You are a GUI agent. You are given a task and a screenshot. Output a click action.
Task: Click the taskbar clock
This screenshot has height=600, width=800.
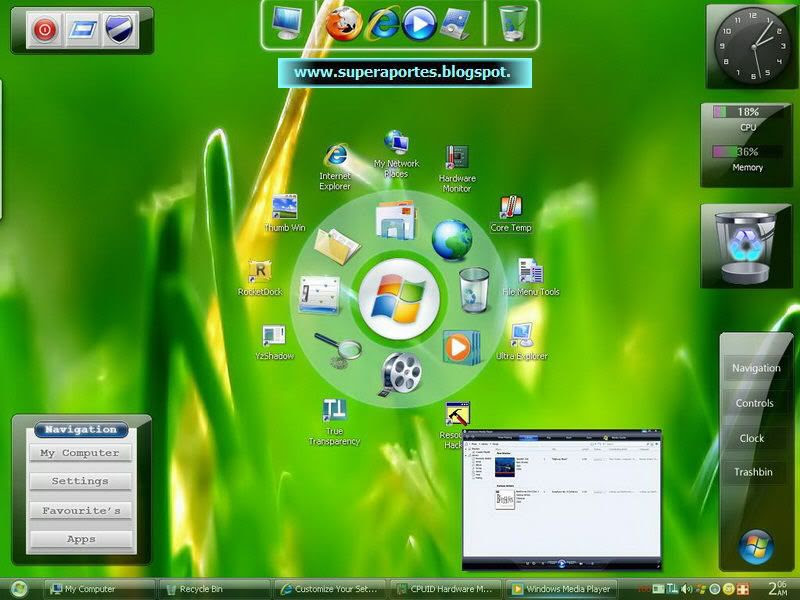[x=778, y=588]
